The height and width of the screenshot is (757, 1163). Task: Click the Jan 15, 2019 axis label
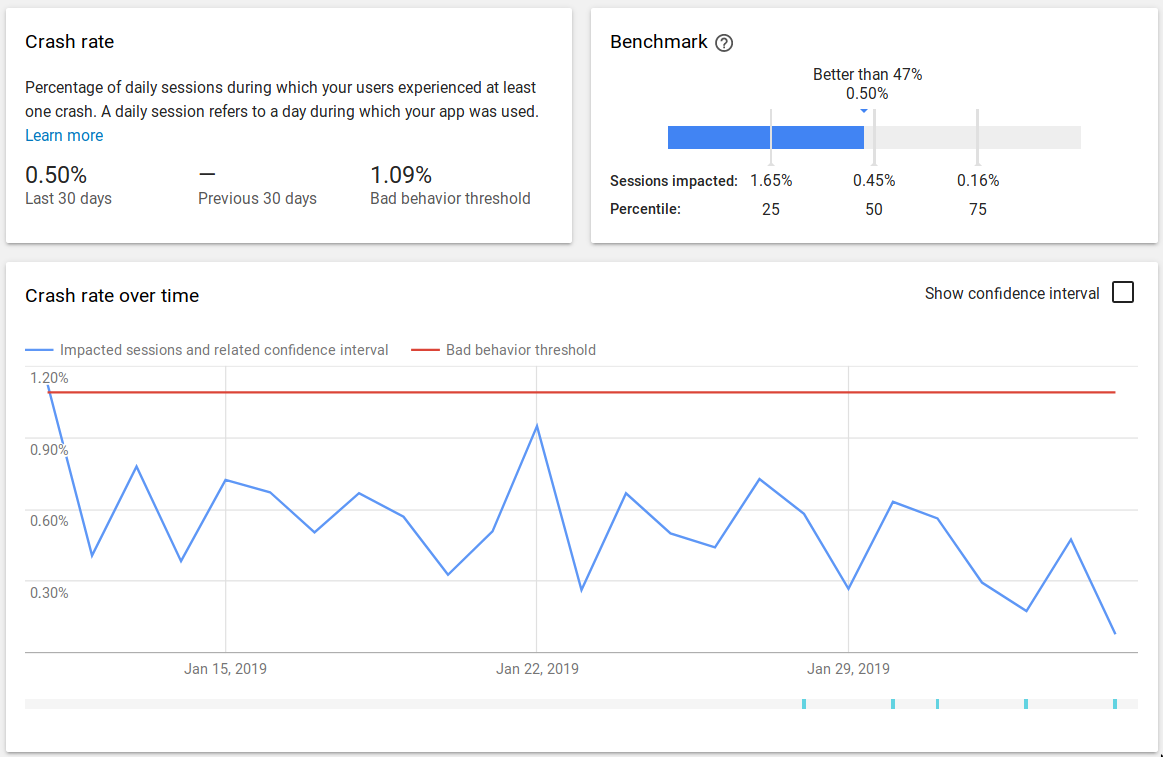tap(225, 669)
